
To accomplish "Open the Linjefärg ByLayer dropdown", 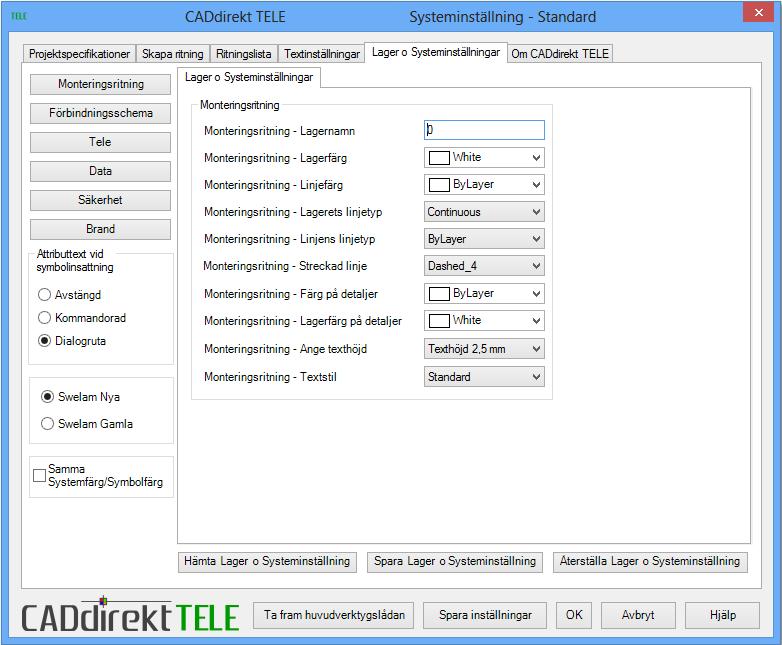I will click(484, 185).
